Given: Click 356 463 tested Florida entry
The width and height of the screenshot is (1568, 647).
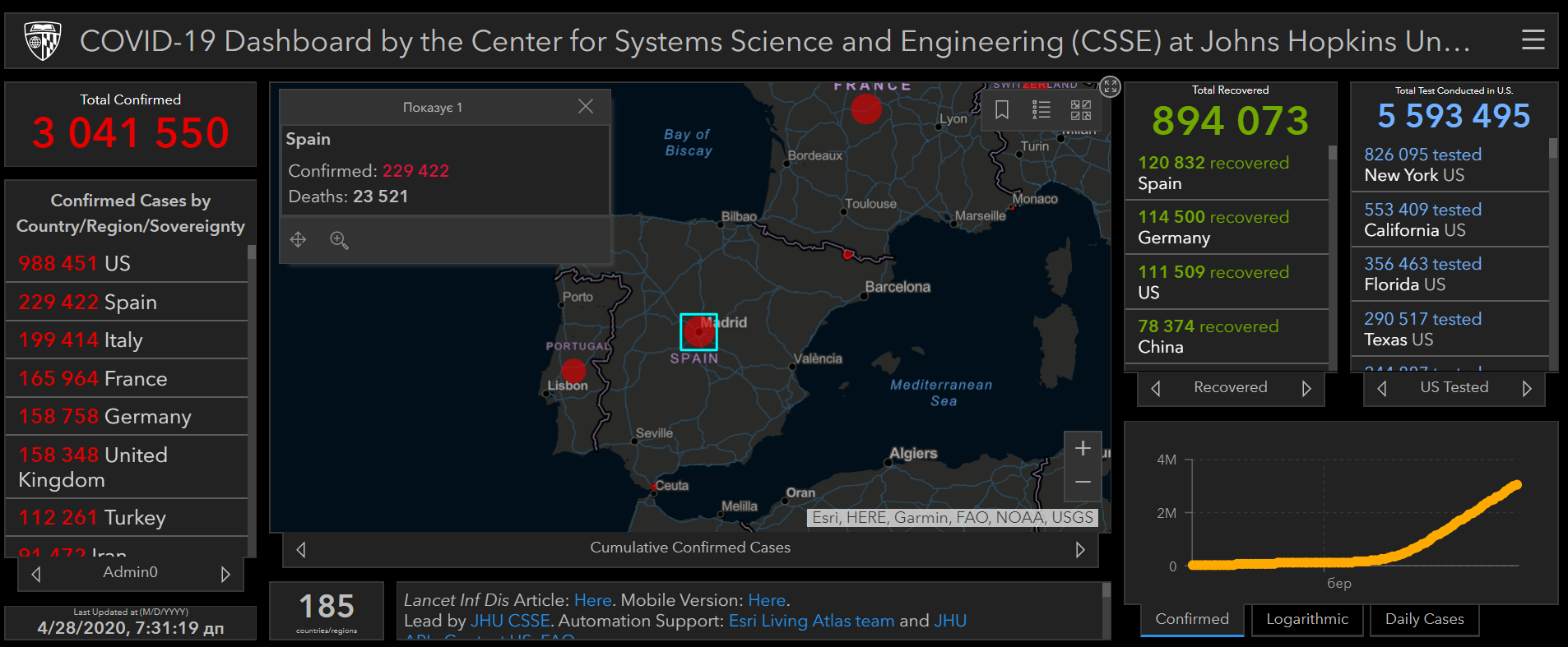Looking at the screenshot, I should pos(1450,274).
